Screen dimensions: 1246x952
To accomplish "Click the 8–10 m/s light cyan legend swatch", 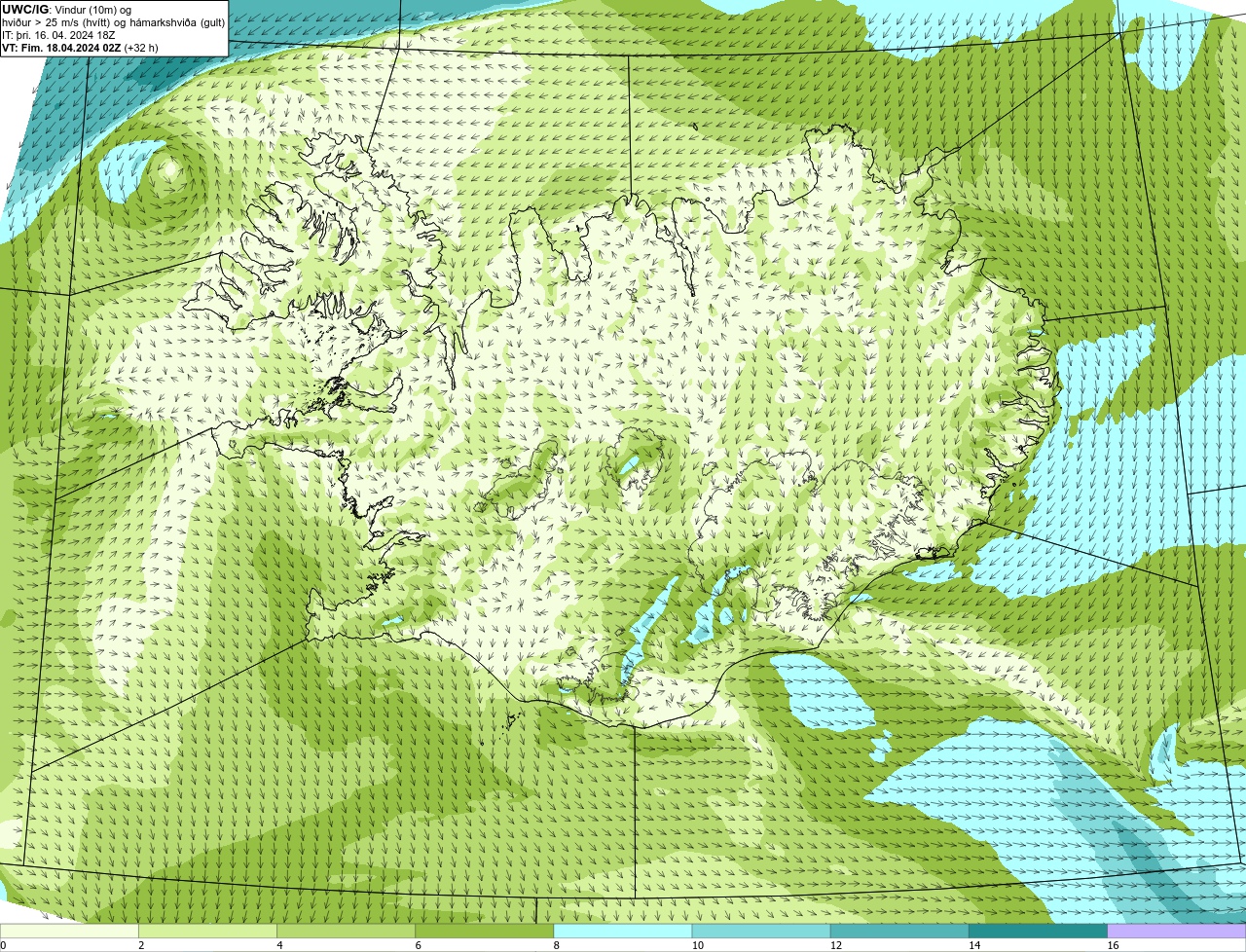I will (x=623, y=932).
